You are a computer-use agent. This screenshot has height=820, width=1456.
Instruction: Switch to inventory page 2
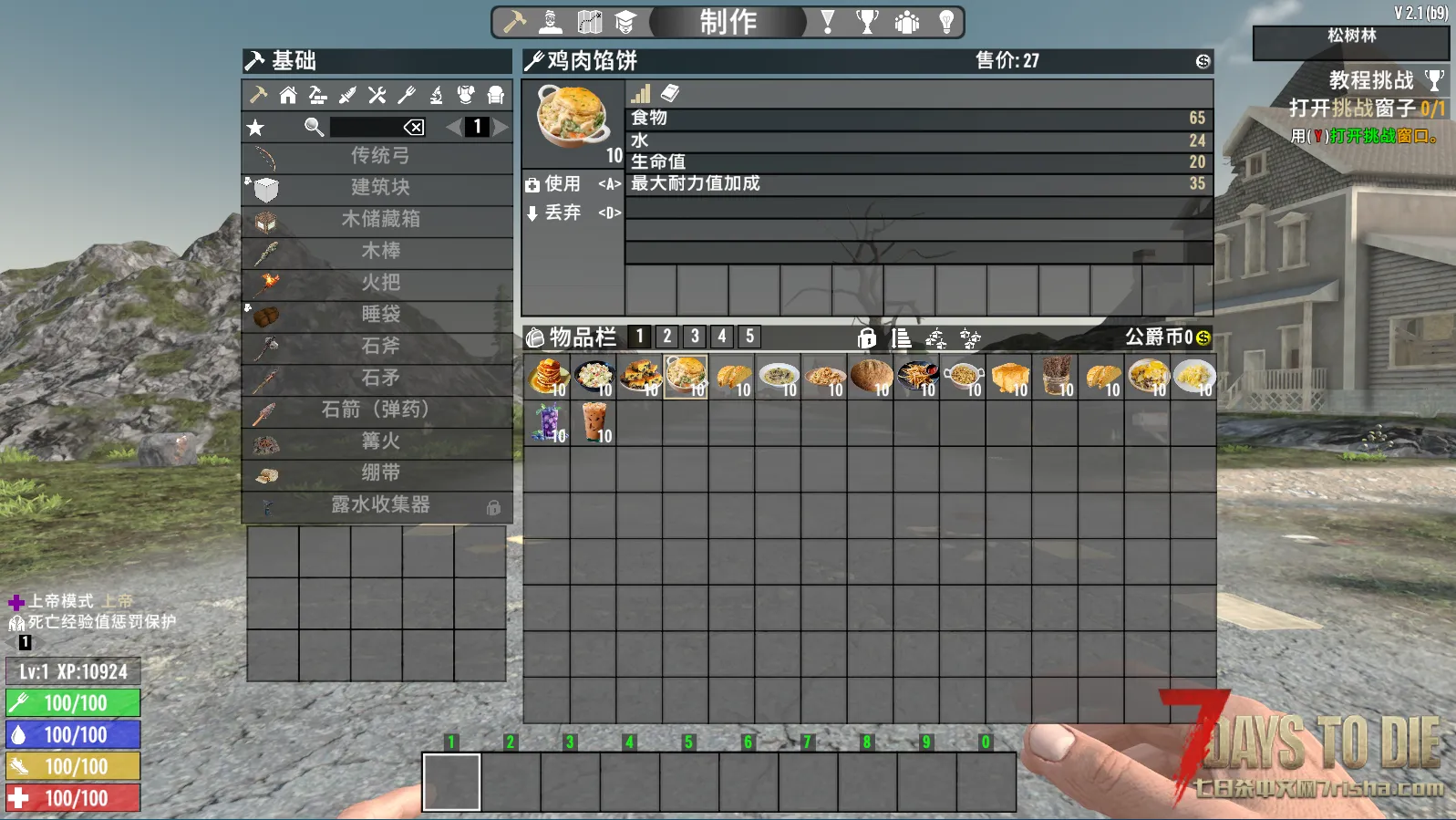(x=667, y=337)
